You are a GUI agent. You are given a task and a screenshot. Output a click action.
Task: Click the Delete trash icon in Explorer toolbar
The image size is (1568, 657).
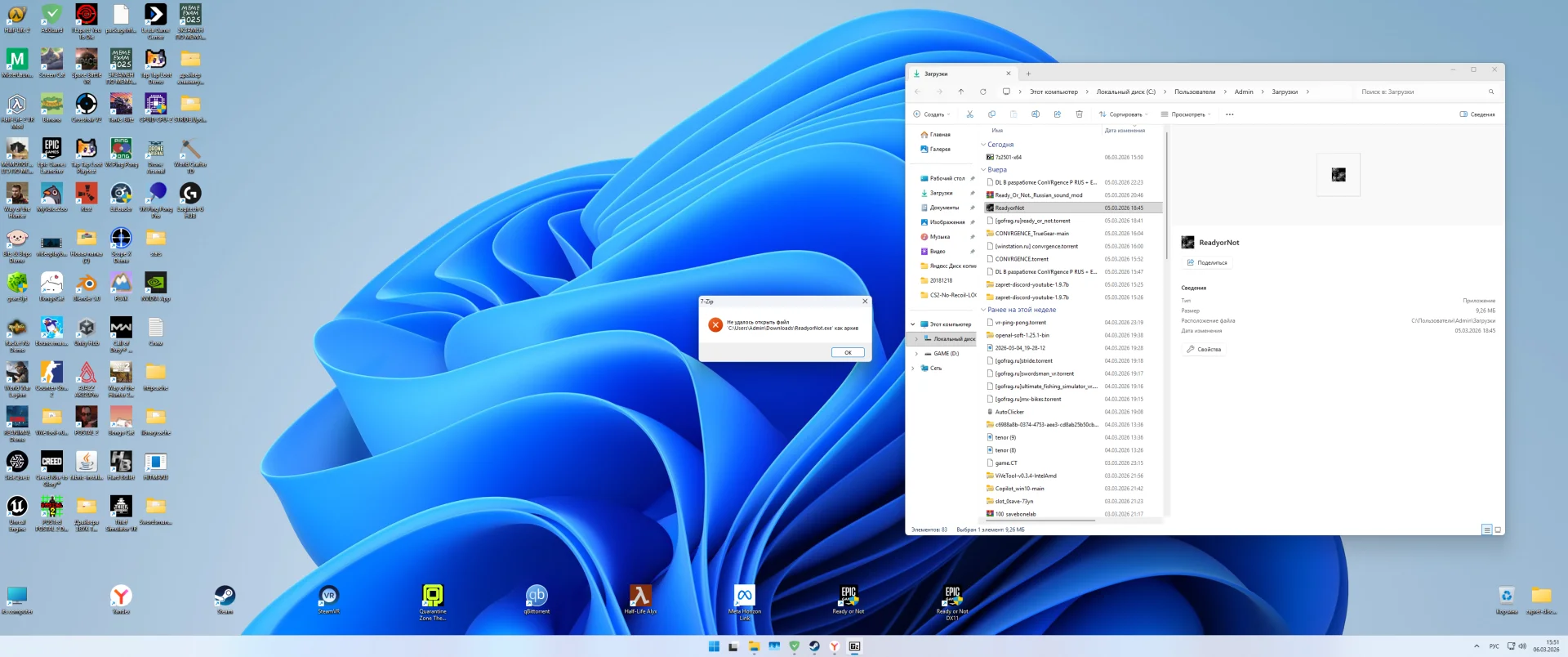click(1079, 114)
